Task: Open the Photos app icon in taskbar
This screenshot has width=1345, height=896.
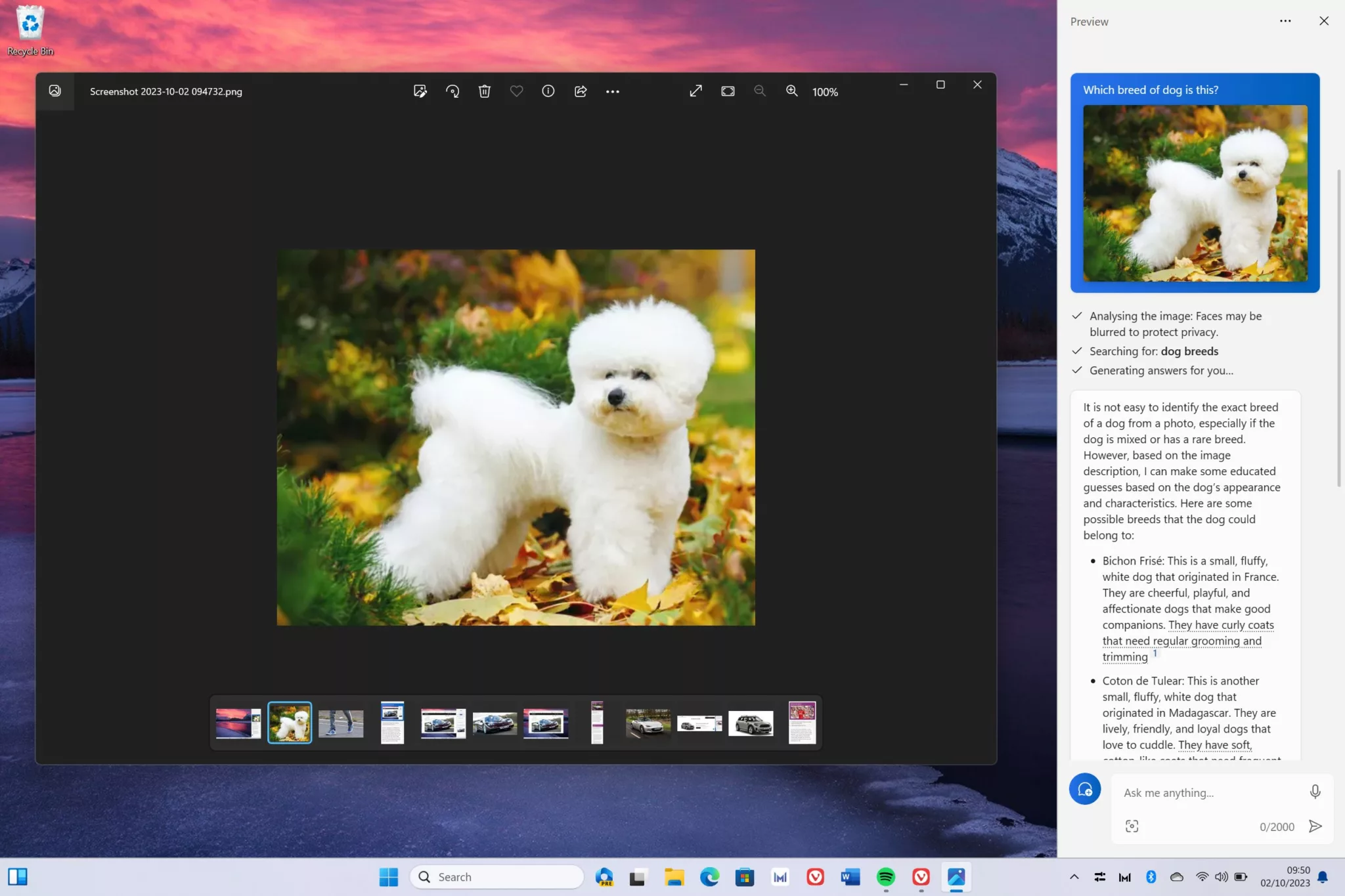Action: pos(956,877)
